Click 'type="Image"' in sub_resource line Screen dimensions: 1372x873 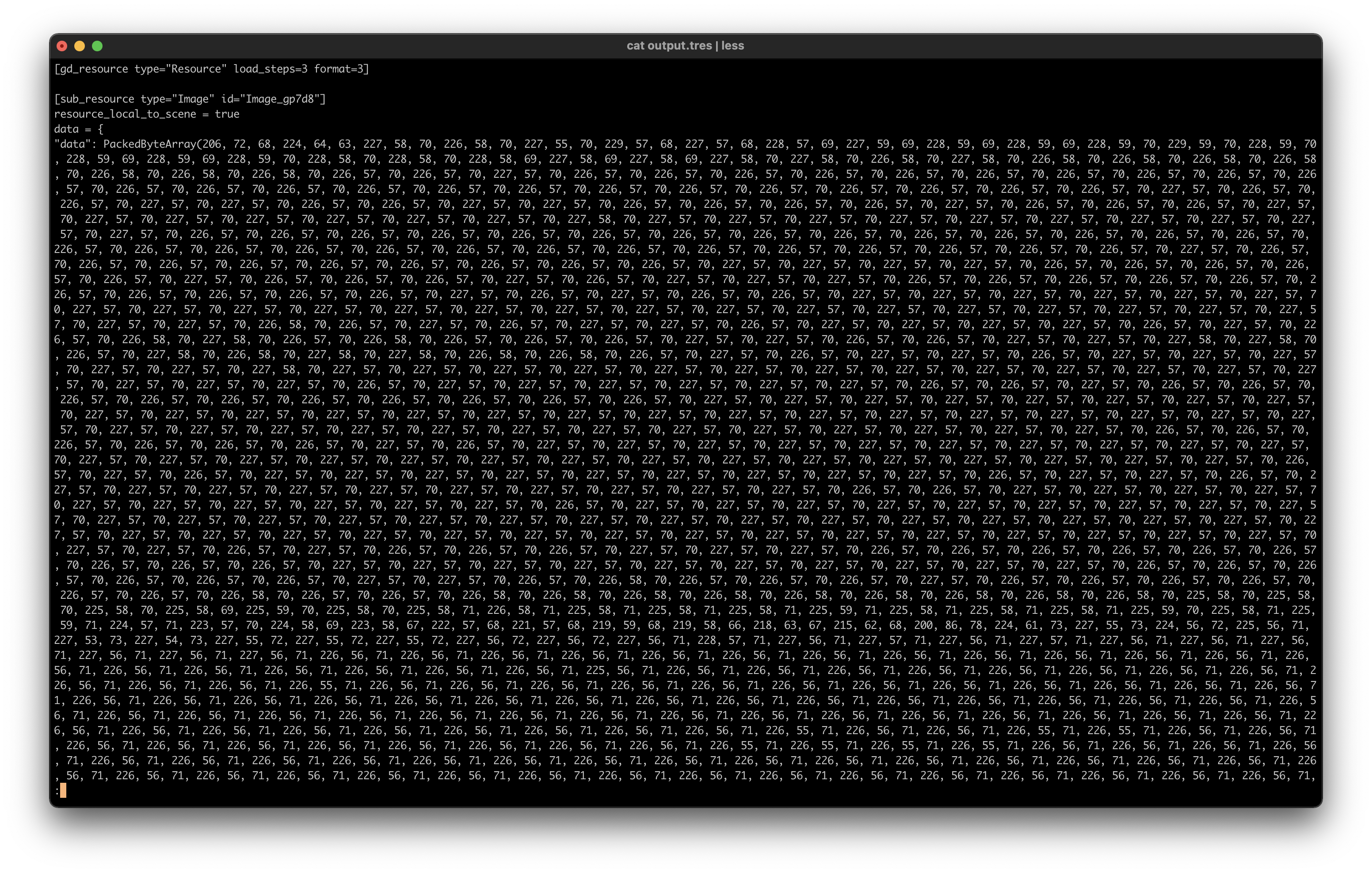[178, 99]
